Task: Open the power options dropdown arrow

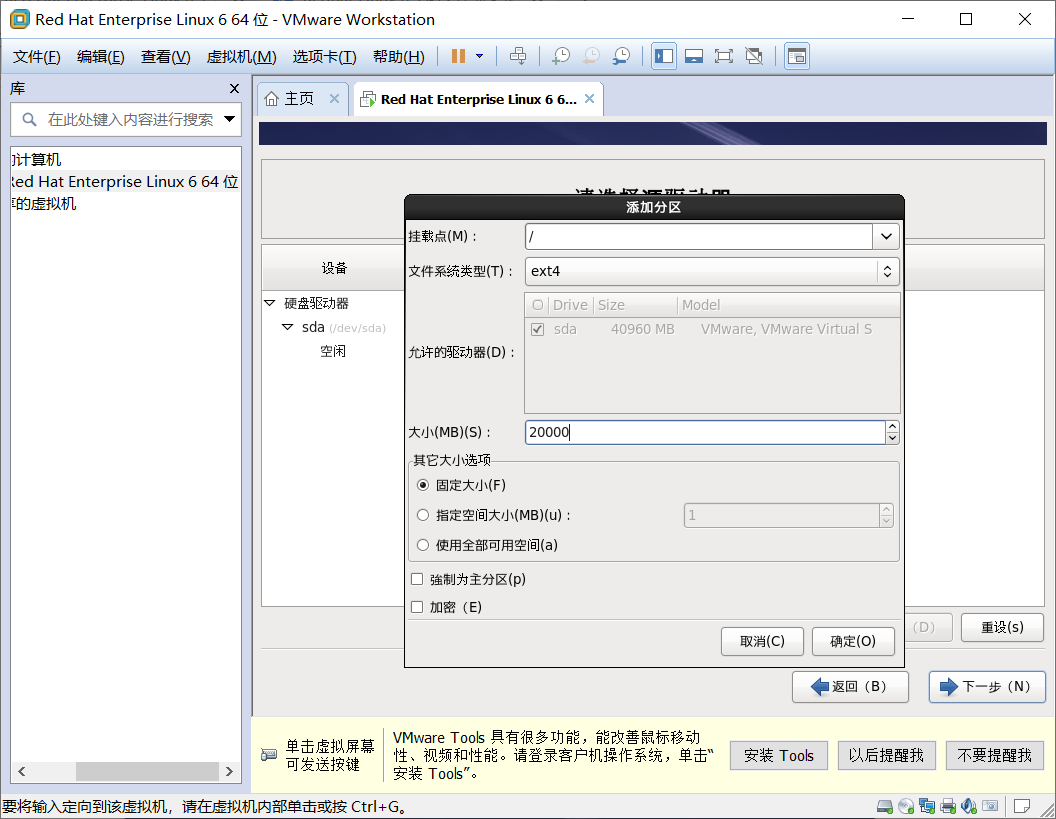Action: coord(480,56)
